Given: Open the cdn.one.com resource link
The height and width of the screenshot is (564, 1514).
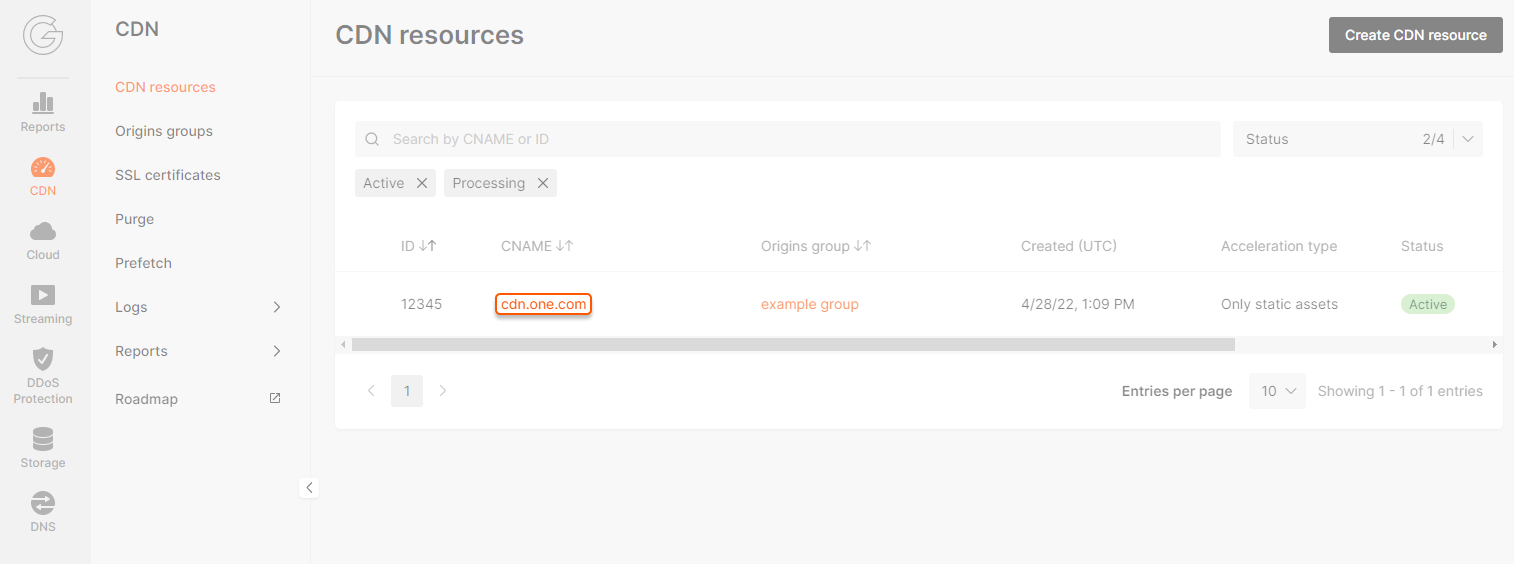Looking at the screenshot, I should [x=544, y=304].
